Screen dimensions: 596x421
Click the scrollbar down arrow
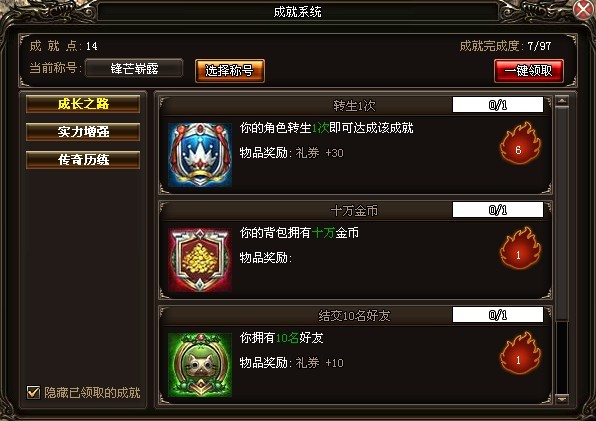[x=562, y=399]
